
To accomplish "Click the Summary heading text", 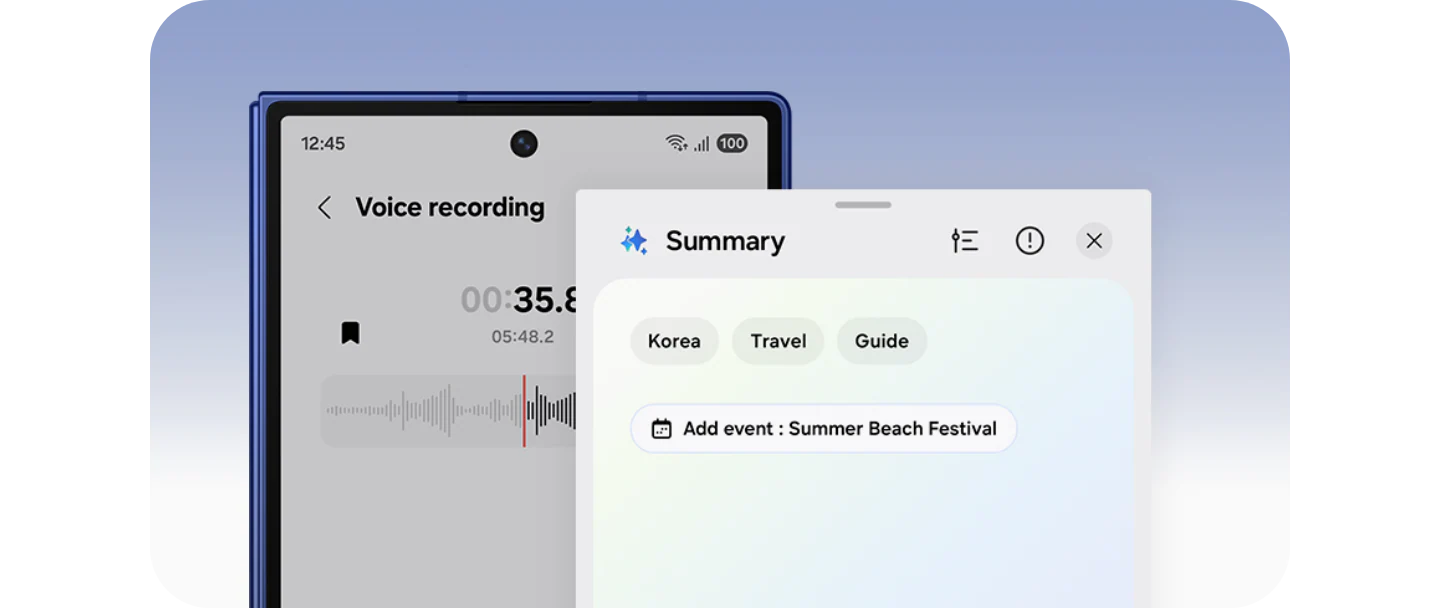I will point(725,241).
